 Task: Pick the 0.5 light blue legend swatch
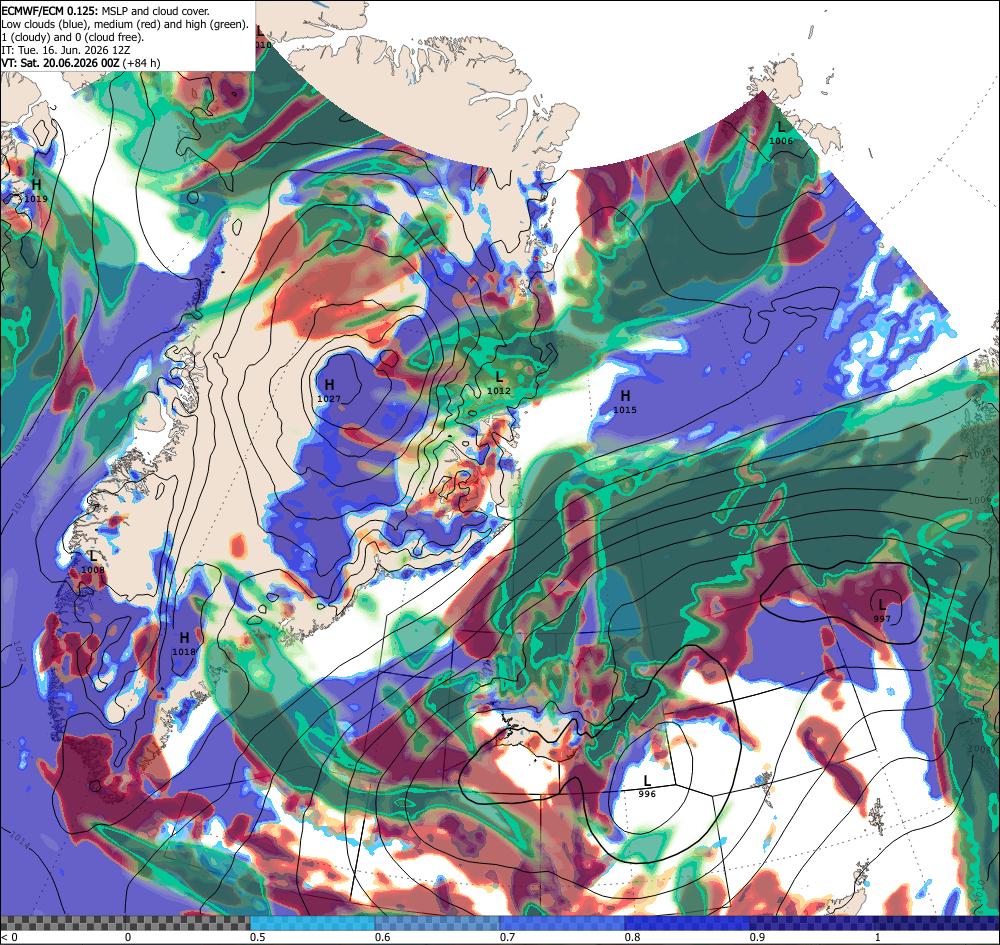pyautogui.click(x=312, y=923)
